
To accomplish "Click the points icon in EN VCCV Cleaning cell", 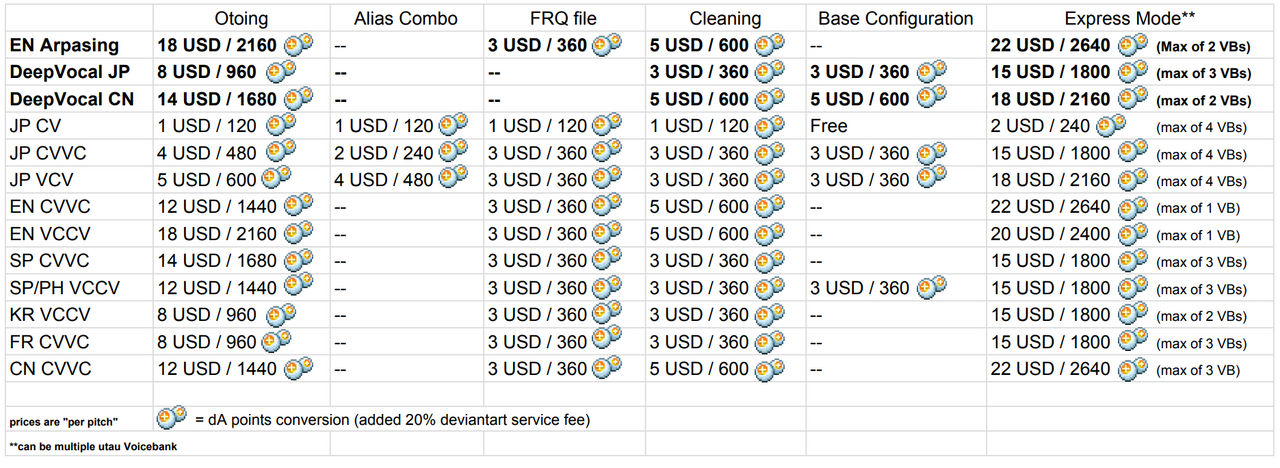I will pyautogui.click(x=768, y=233).
